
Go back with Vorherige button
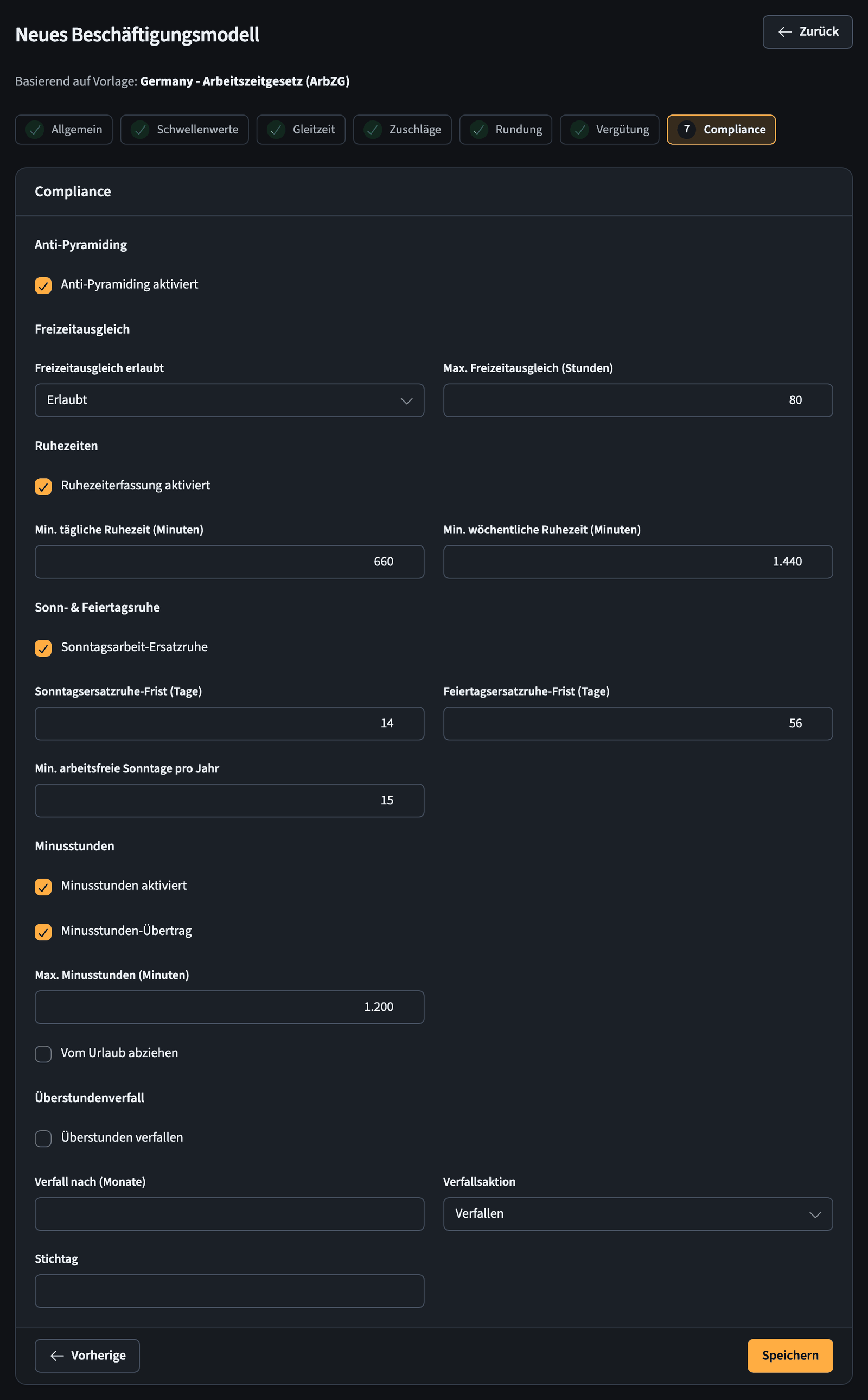(x=87, y=1356)
